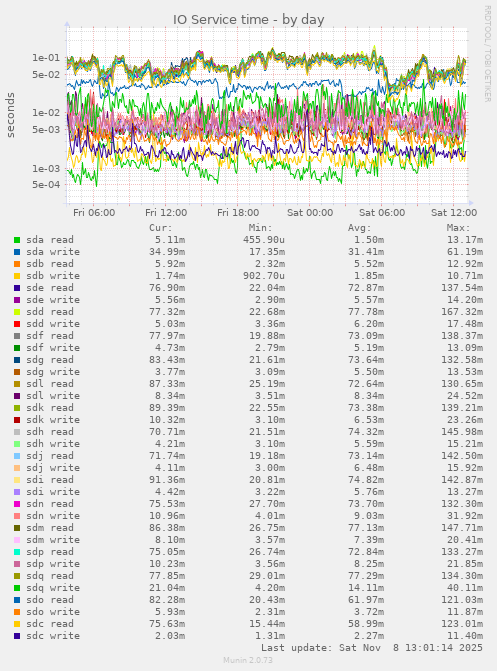Viewport: 497px width, 671px height.
Task: Click the 'seconds' vertical axis label
Action: [10, 115]
